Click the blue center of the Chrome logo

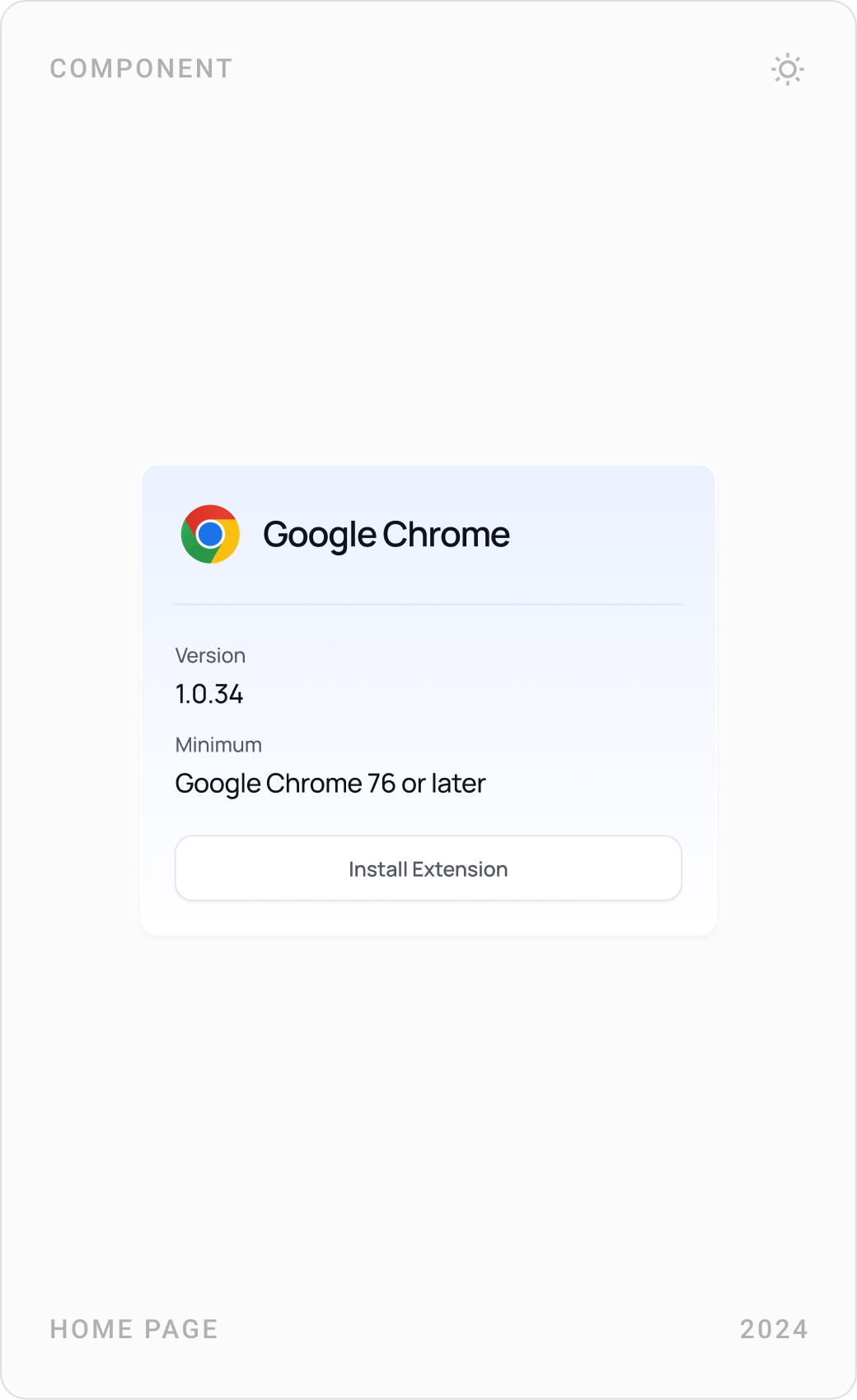click(x=210, y=533)
